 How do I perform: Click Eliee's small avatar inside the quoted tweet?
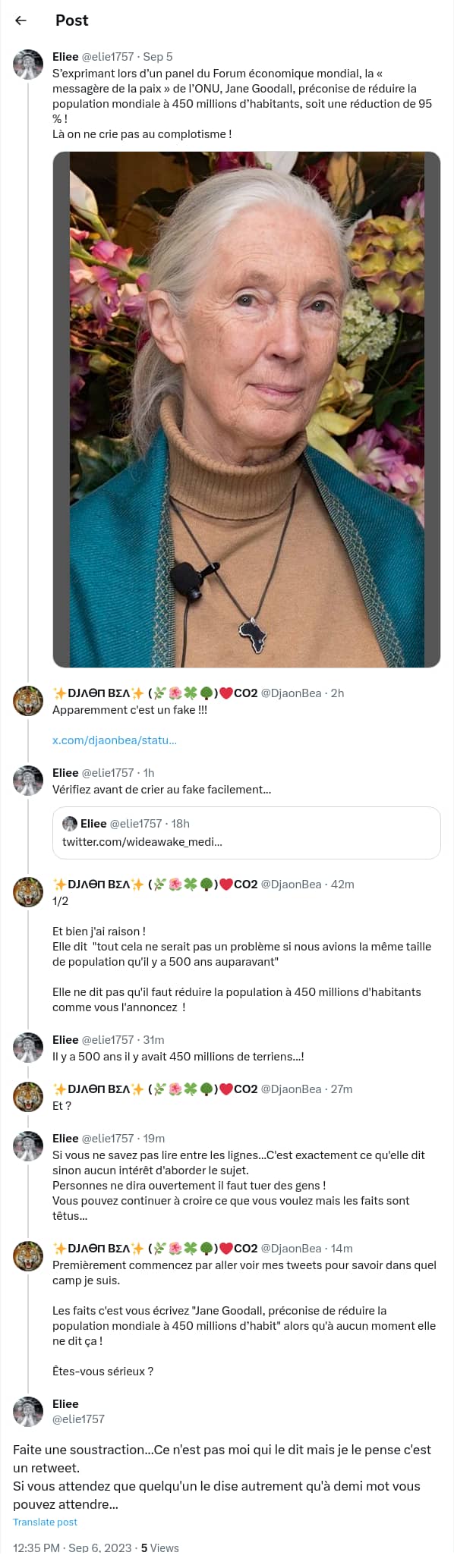click(71, 822)
